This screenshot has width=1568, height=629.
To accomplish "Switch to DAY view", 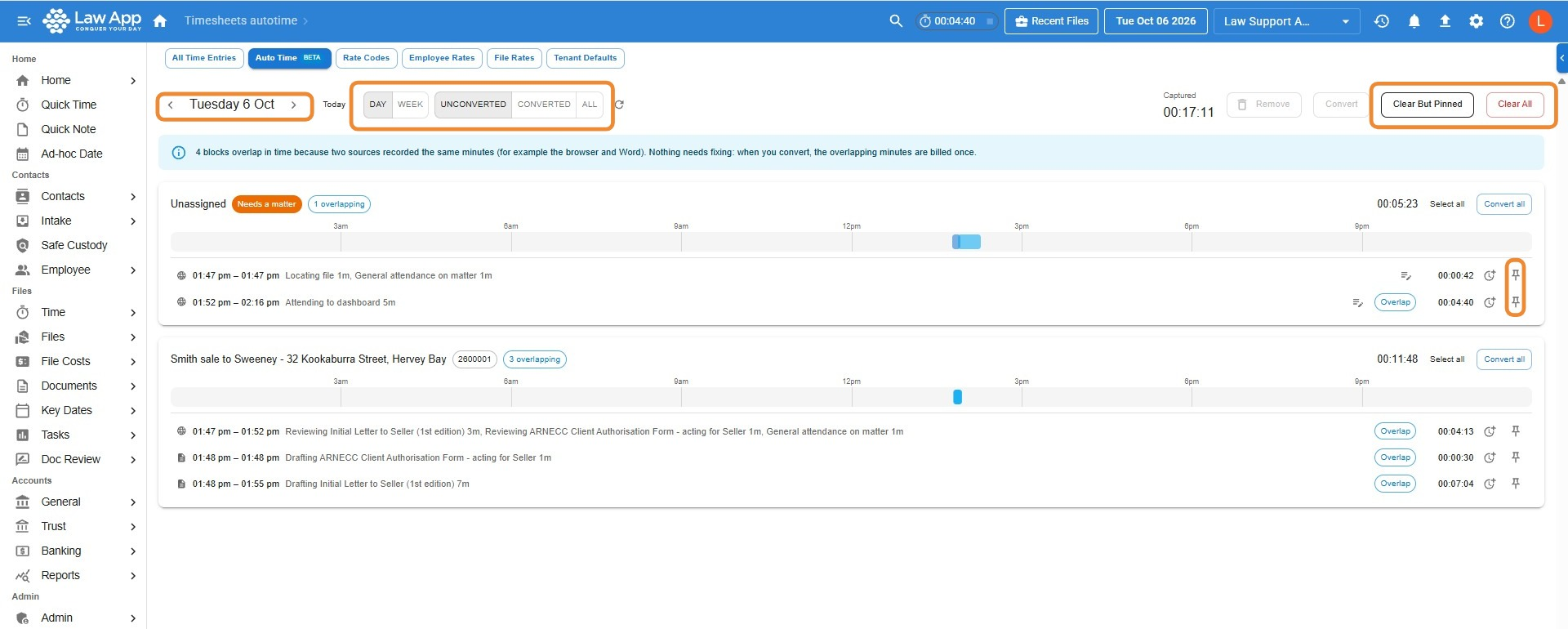I will coord(377,105).
